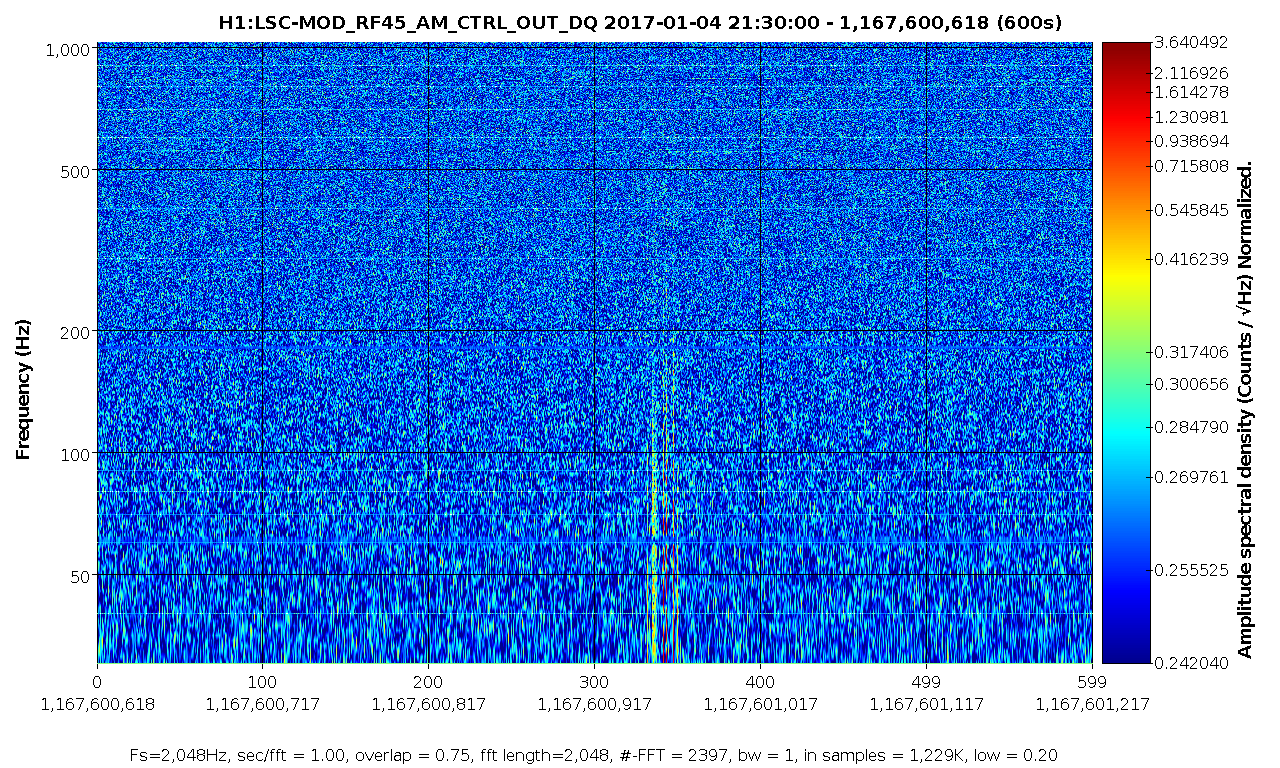Click the Amplitude spectral density colorbar label
The image size is (1280, 768).
click(x=1245, y=411)
